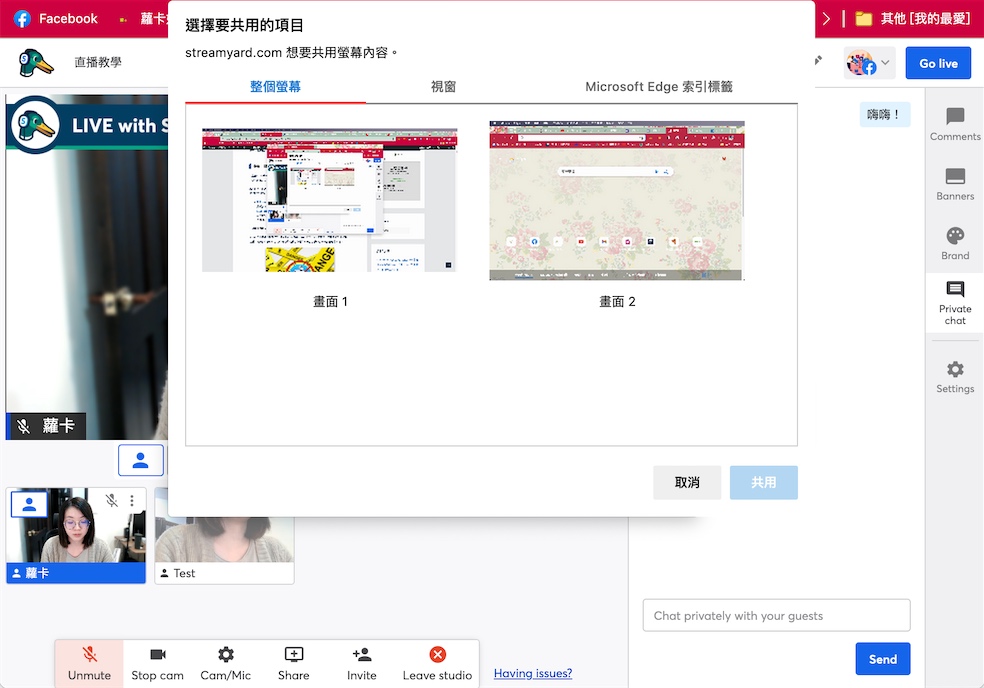
Task: Click muted mic icon on 蘿卡 thumbnail
Action: (112, 500)
